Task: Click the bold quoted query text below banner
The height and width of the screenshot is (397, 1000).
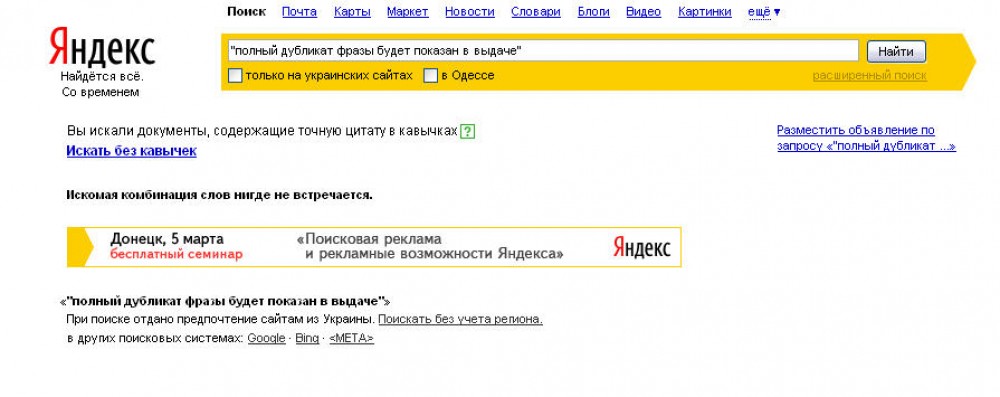Action: [x=224, y=301]
